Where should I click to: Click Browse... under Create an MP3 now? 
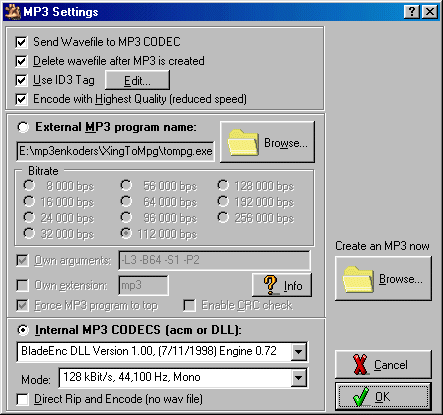(383, 279)
